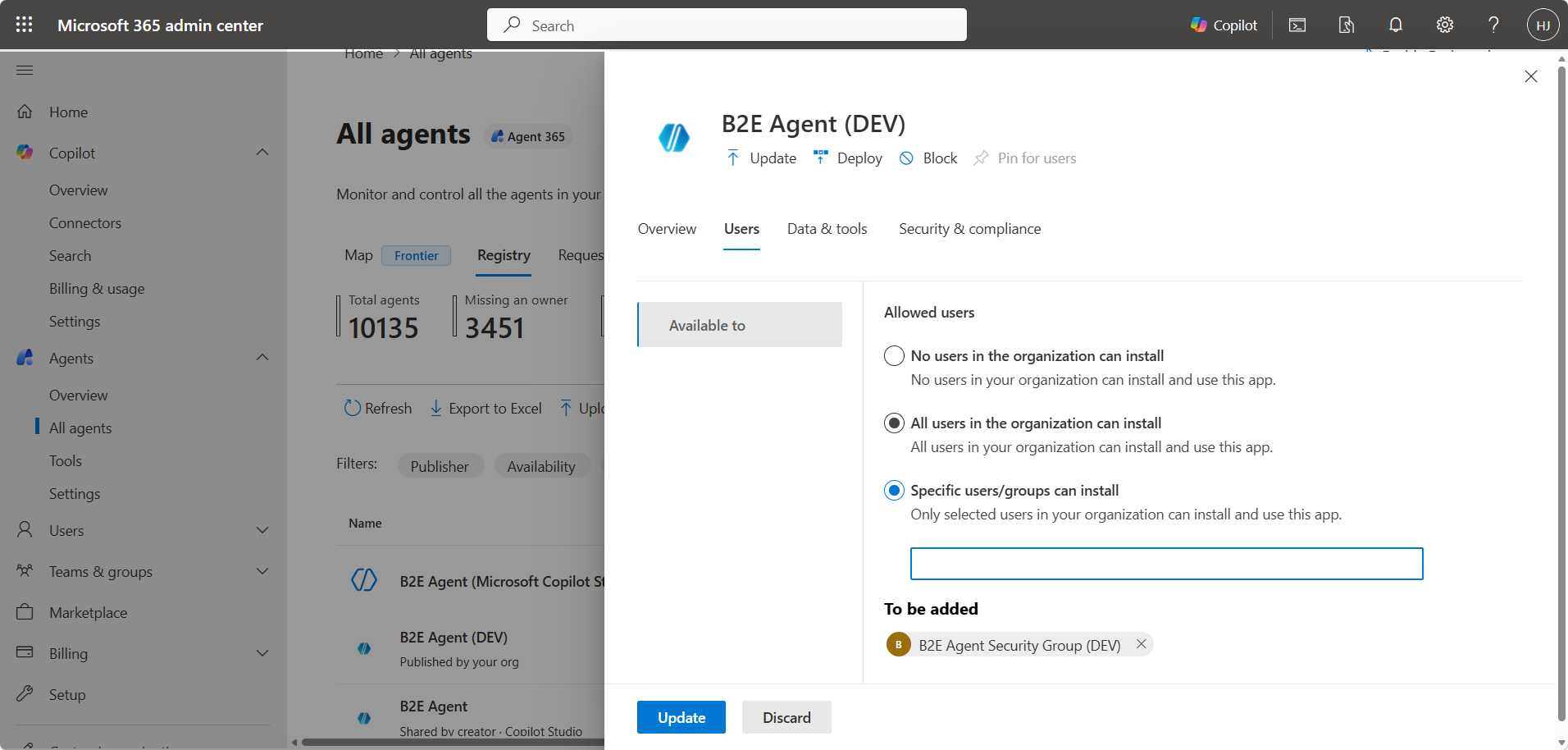Select All users in the organization option
The width and height of the screenshot is (1568, 750).
point(894,423)
